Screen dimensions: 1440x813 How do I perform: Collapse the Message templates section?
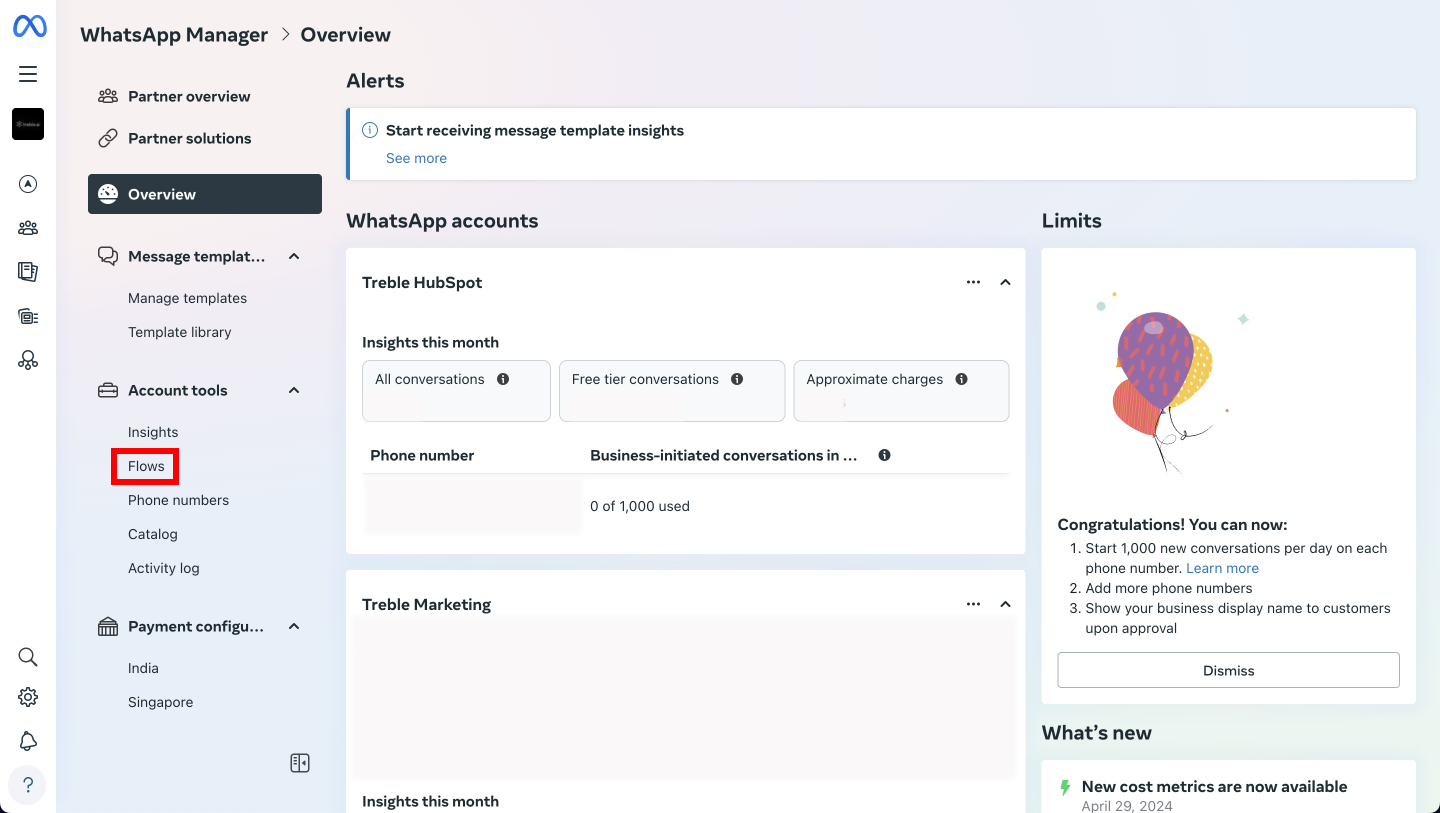pyautogui.click(x=294, y=256)
